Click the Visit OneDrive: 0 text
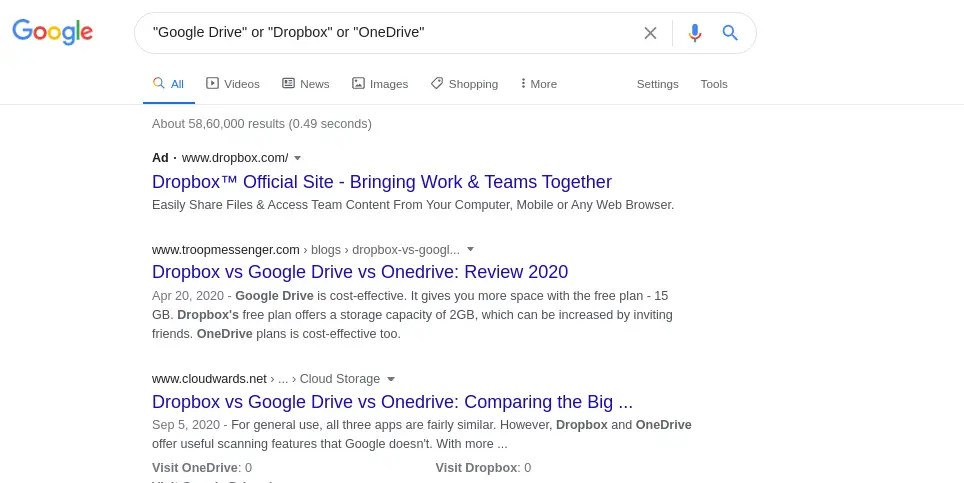 coord(202,468)
